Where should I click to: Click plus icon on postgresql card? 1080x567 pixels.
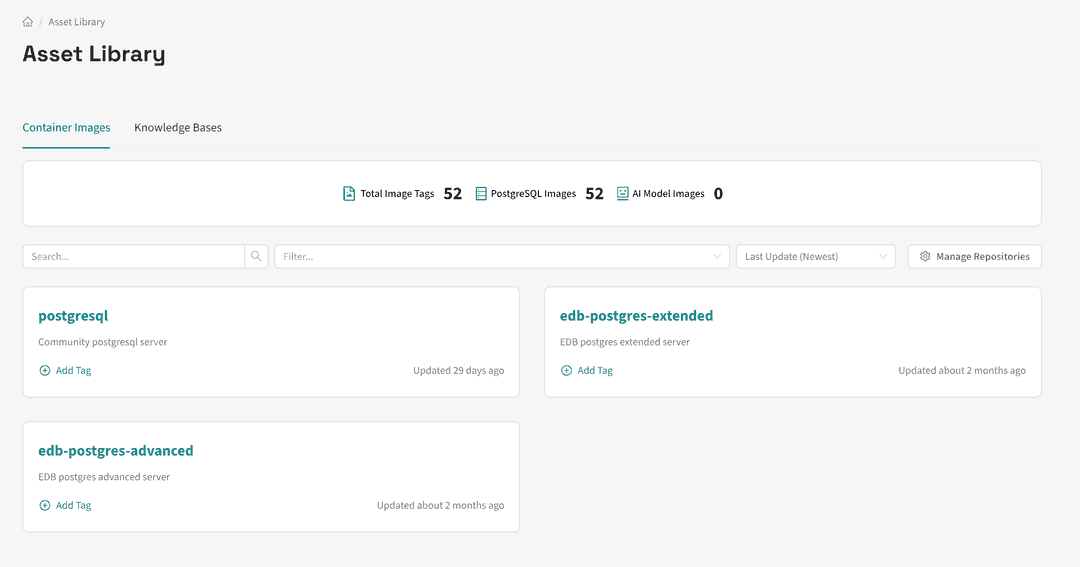pos(45,371)
